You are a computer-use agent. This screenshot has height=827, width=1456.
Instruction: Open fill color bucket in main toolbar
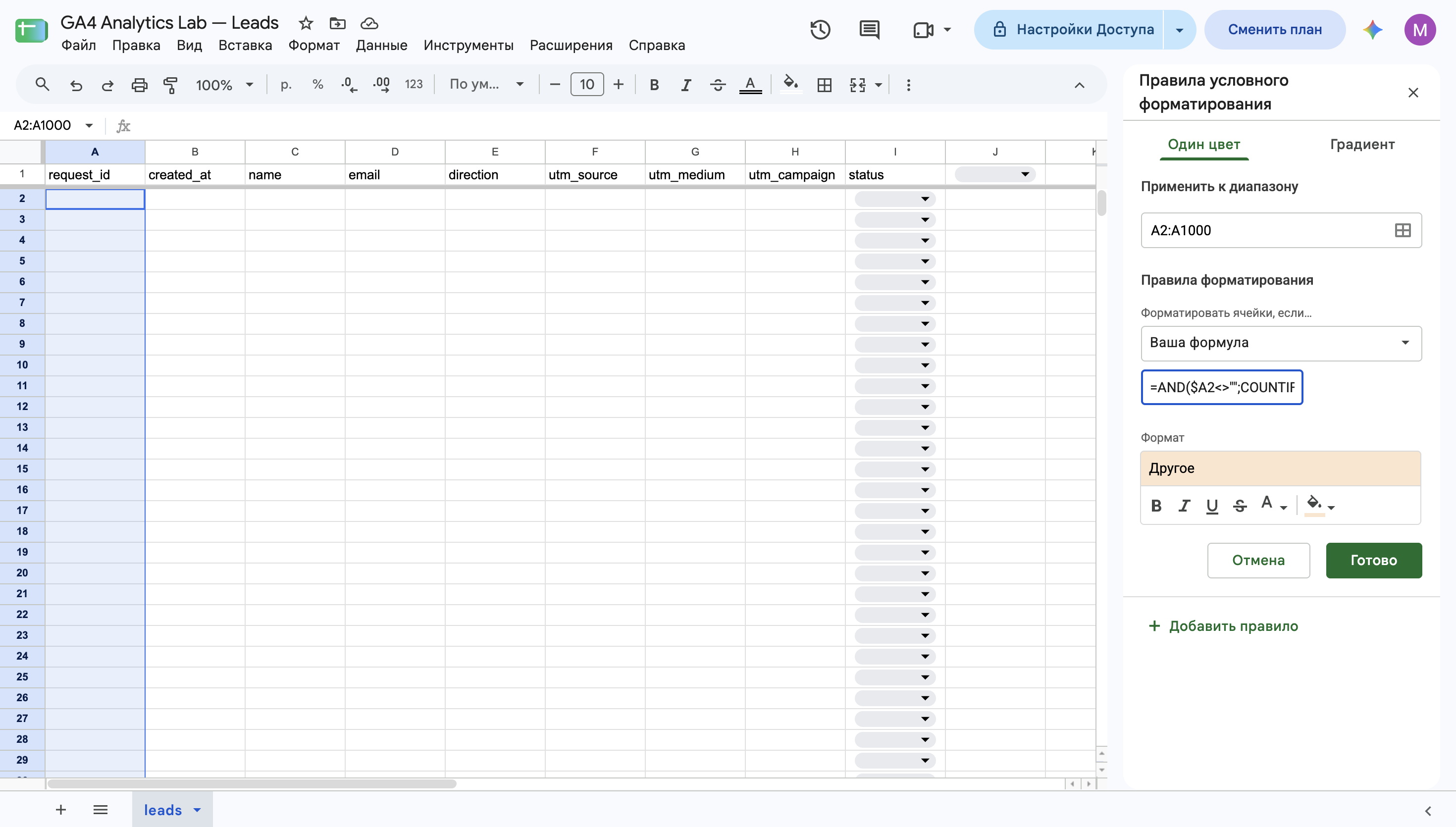coord(790,84)
